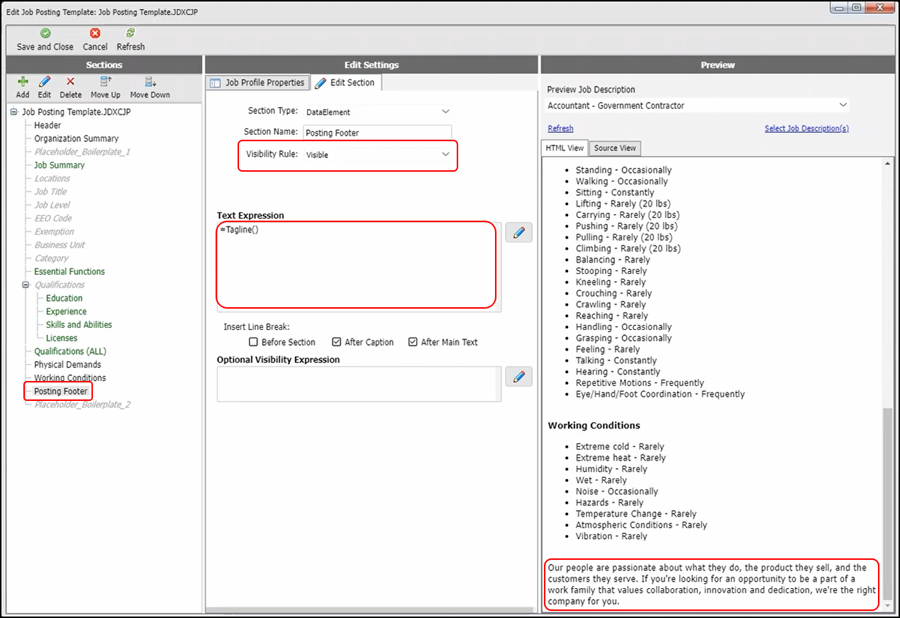Screen dimensions: 900x618
Task: Delete the selected section using the red X
Action: point(70,82)
